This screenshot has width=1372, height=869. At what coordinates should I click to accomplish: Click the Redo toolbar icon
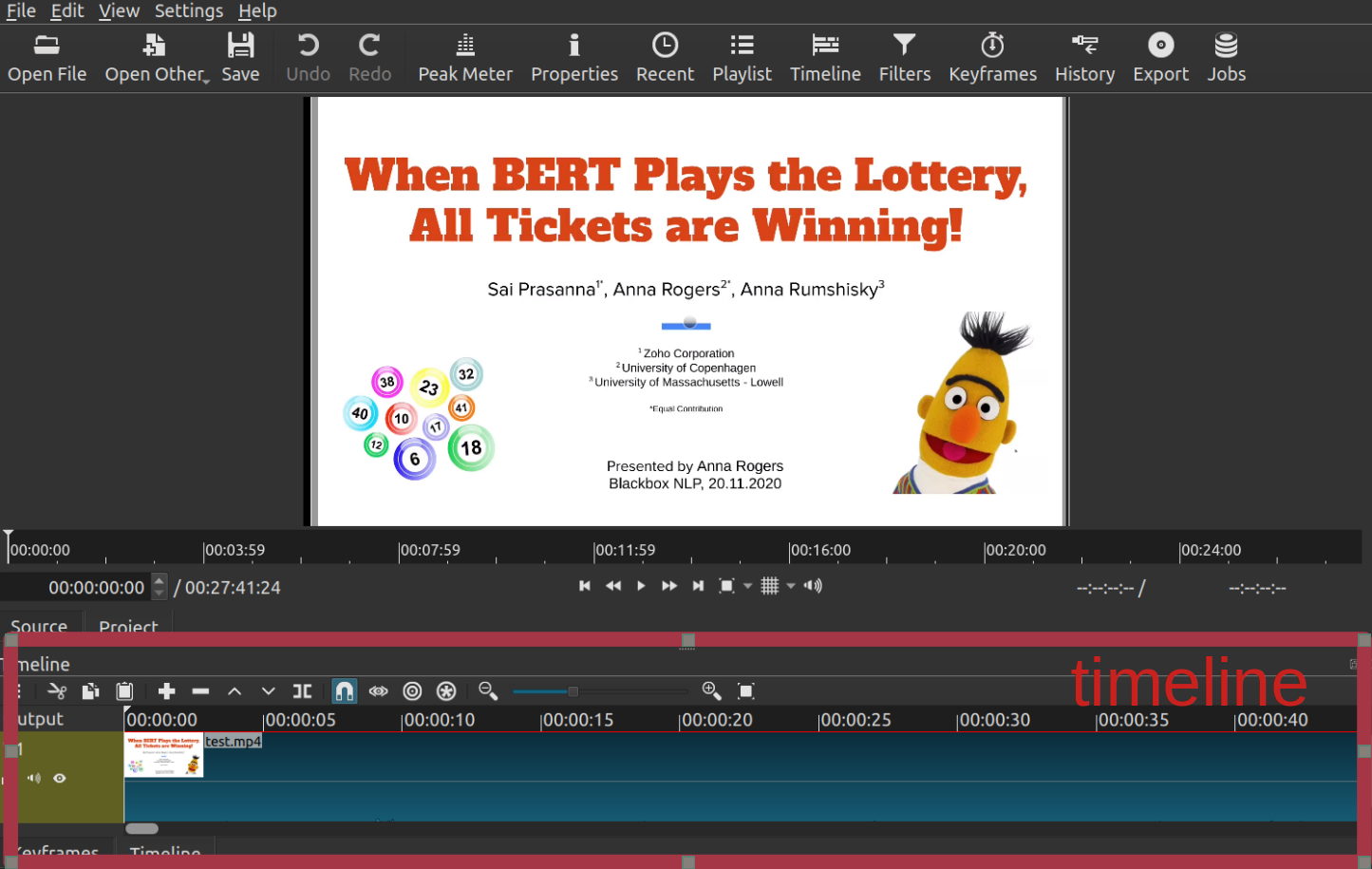pyautogui.click(x=369, y=58)
